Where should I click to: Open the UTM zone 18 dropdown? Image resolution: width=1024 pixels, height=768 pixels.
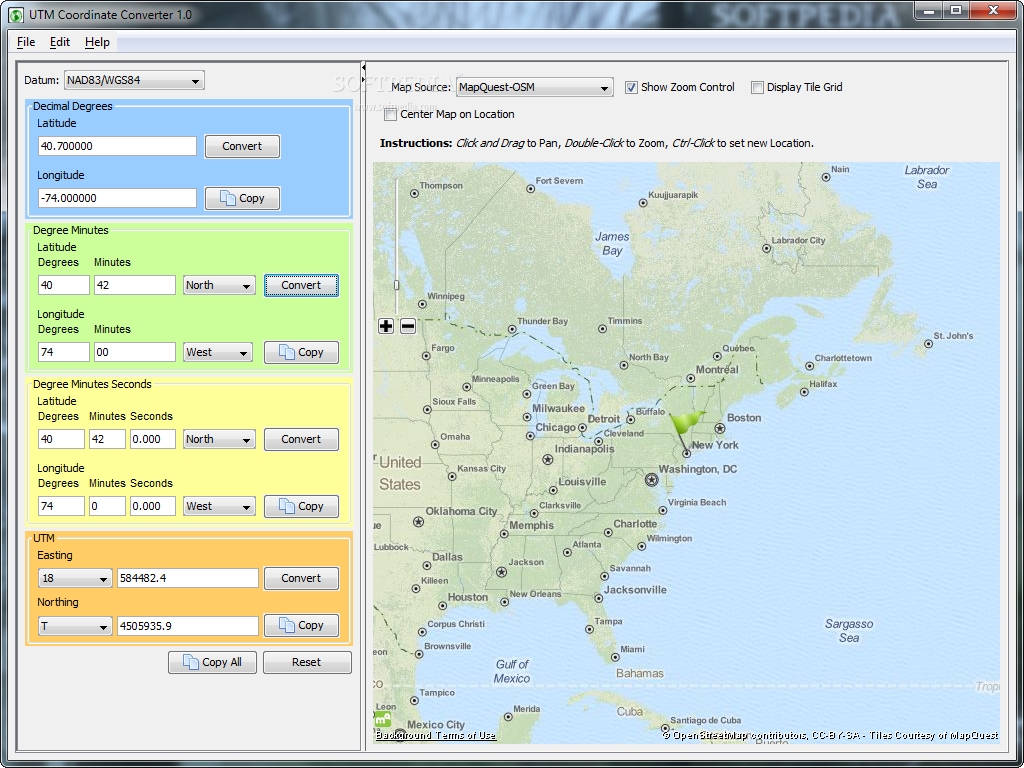tap(75, 579)
